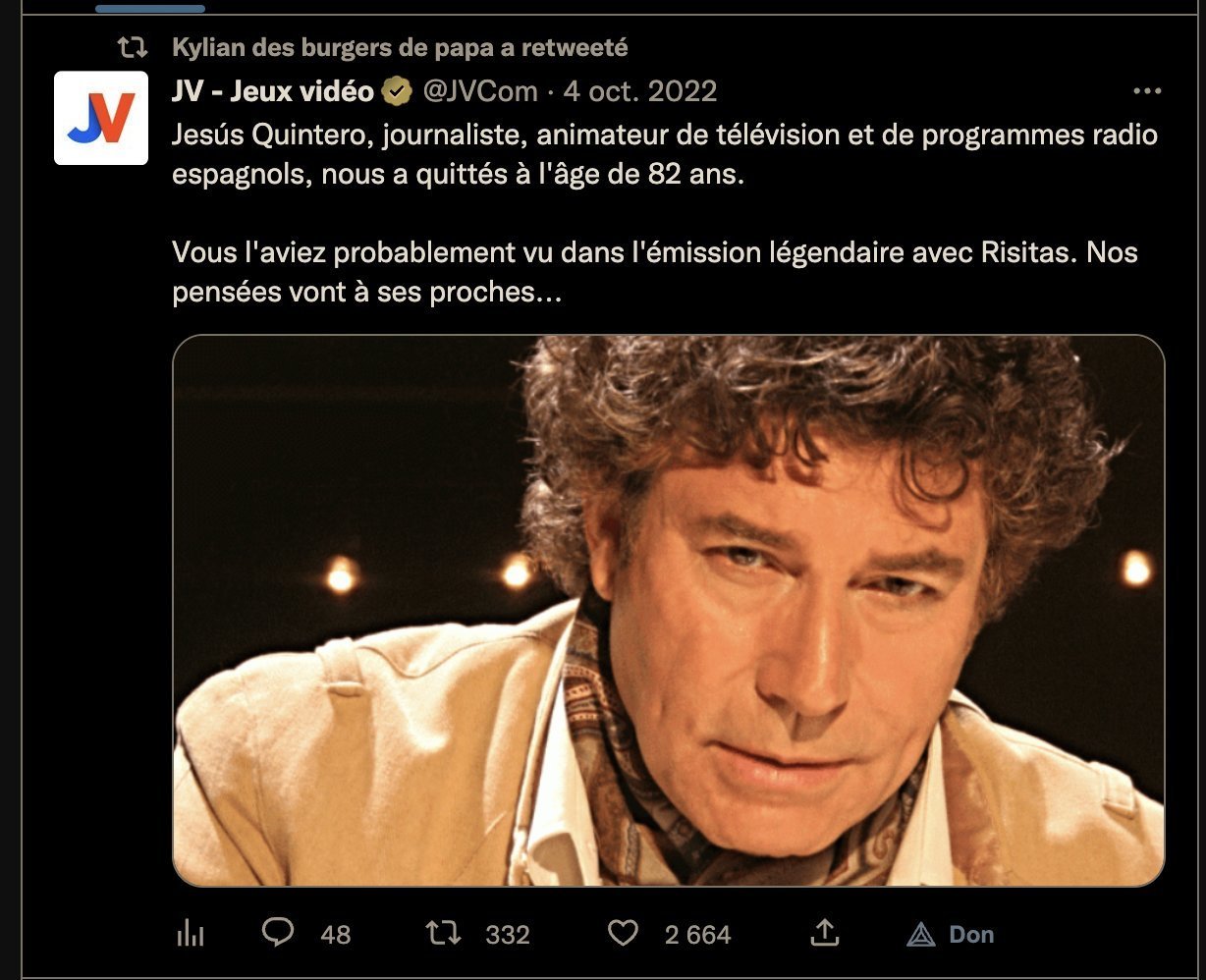The width and height of the screenshot is (1206, 980).
Task: Open the three-dot more options menu
Action: point(1147,91)
